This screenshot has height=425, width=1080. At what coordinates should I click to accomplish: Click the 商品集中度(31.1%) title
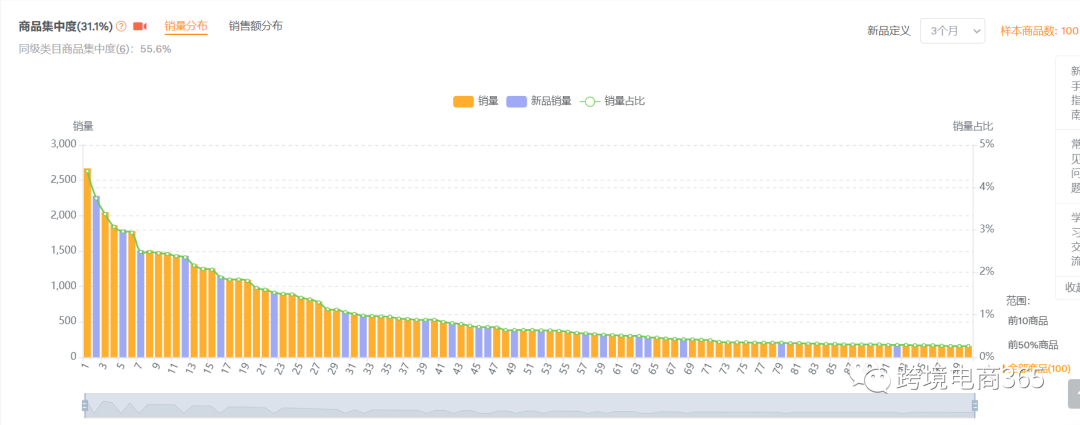click(x=65, y=26)
